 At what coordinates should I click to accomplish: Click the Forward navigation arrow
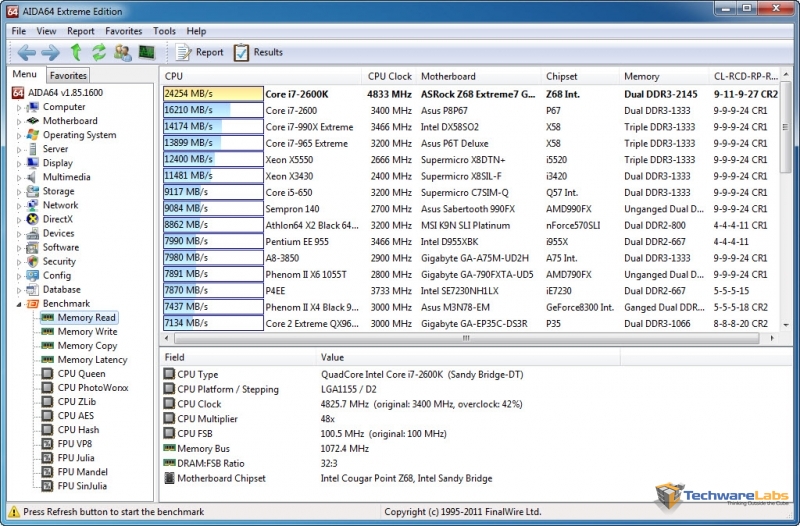tap(51, 52)
